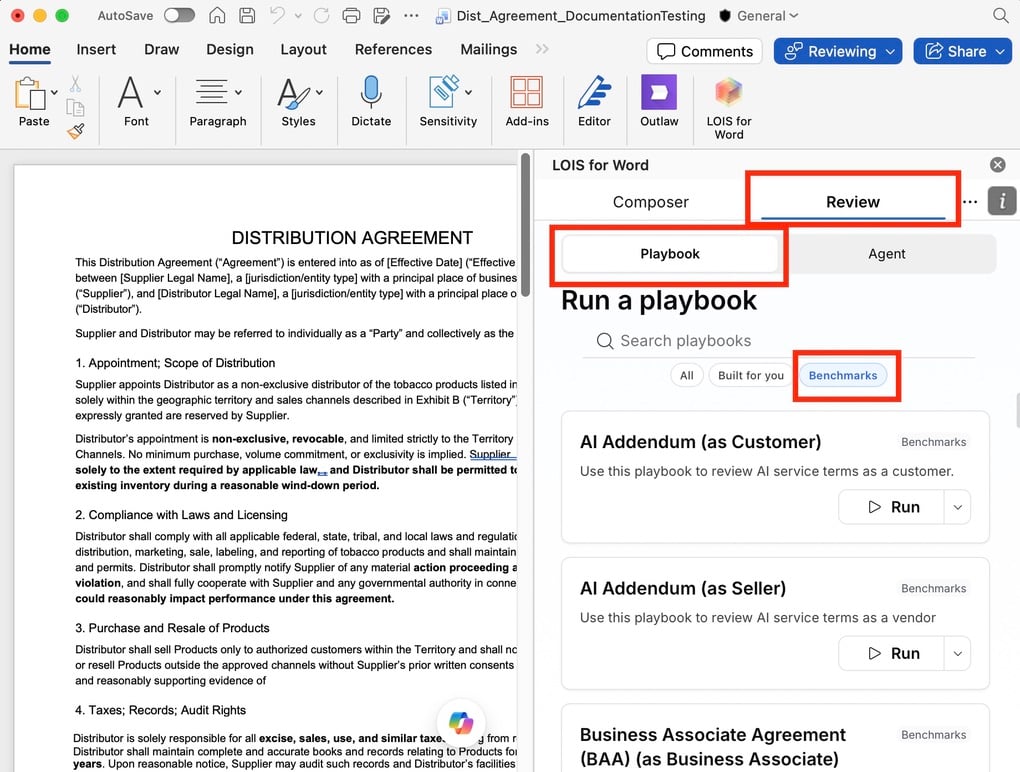This screenshot has height=772, width=1020.
Task: Click the Search playbooks field
Action: tap(778, 341)
